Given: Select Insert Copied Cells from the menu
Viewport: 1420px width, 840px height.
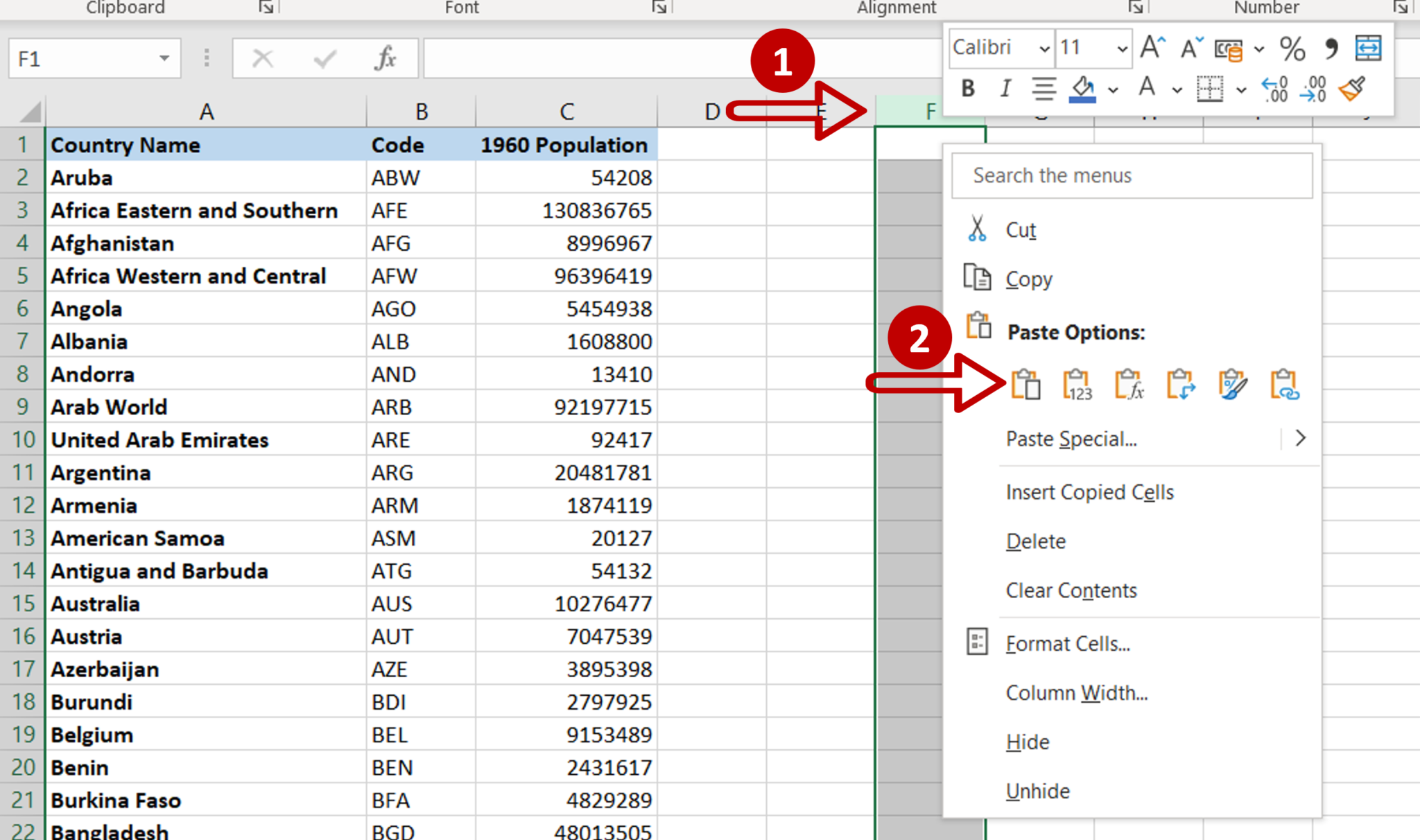Looking at the screenshot, I should point(1089,492).
